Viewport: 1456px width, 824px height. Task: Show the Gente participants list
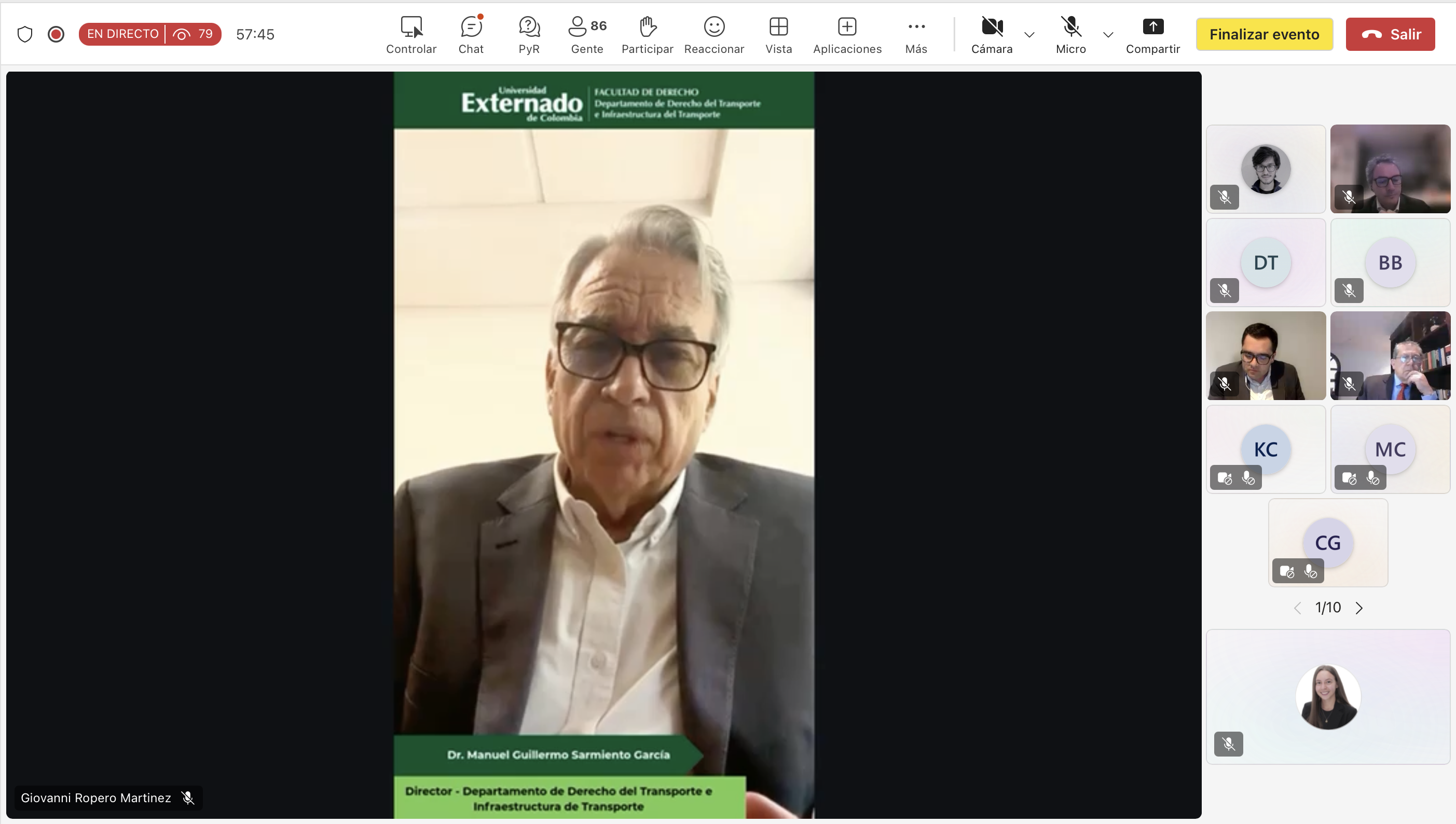(587, 34)
